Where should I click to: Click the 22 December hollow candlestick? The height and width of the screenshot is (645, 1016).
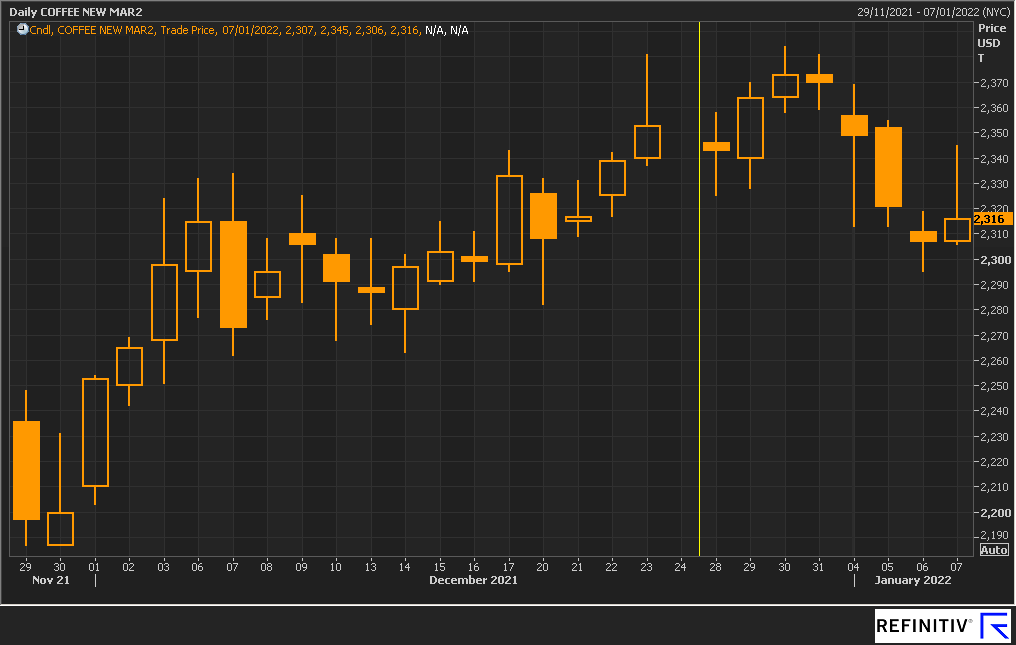(x=612, y=178)
